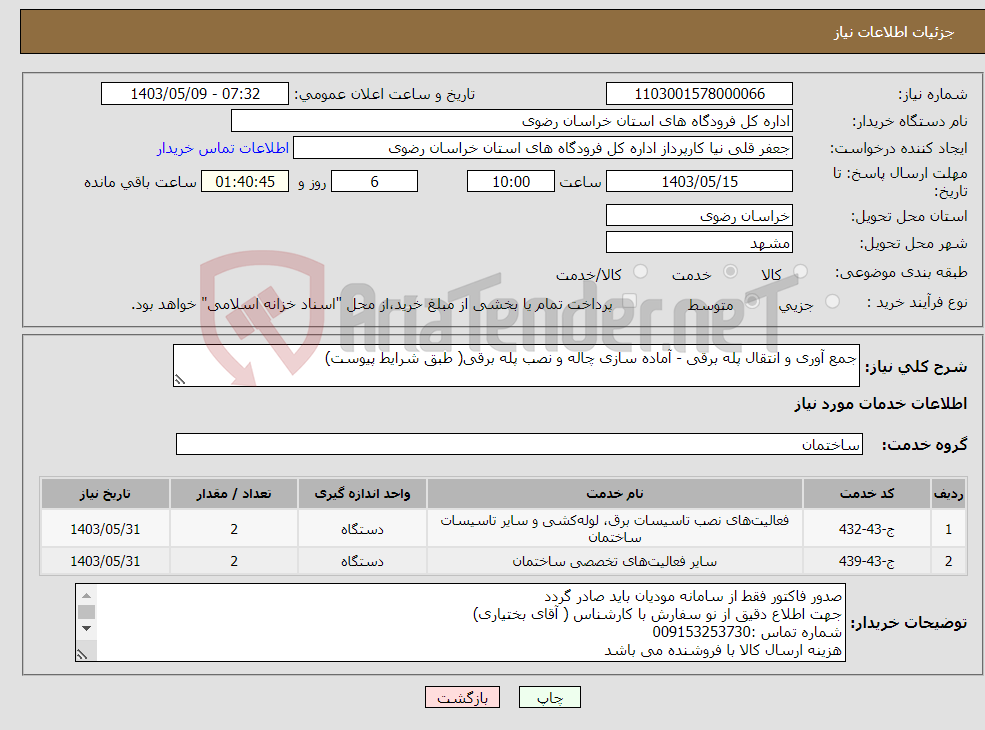Screen dimensions: 985x730
Task: Click the remaining days field showing 6
Action: point(374,182)
